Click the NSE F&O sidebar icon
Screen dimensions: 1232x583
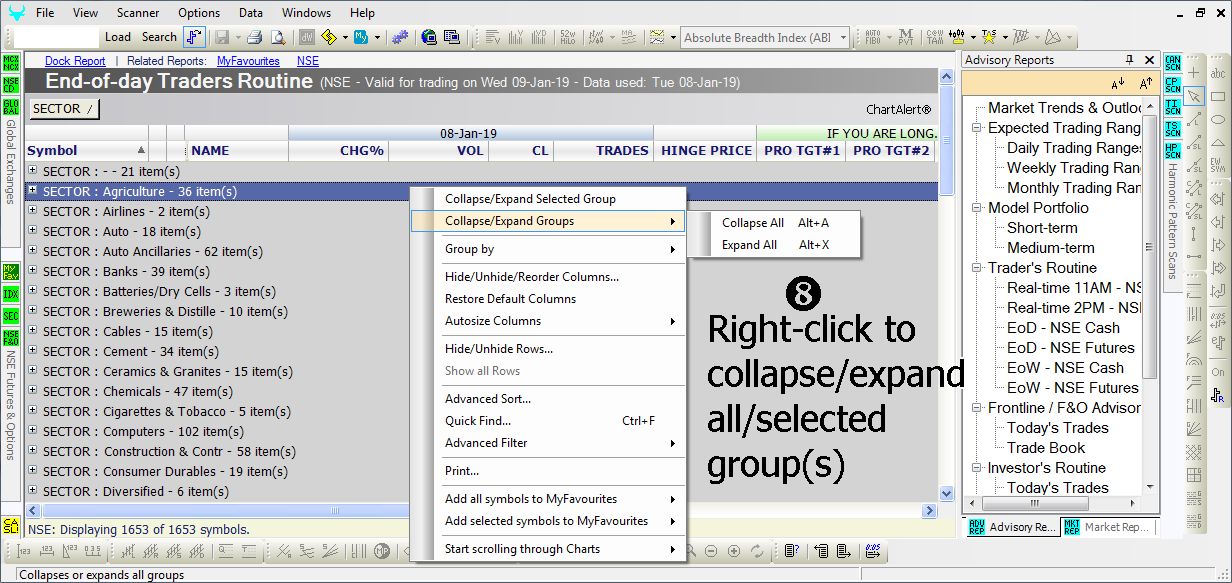(x=11, y=338)
